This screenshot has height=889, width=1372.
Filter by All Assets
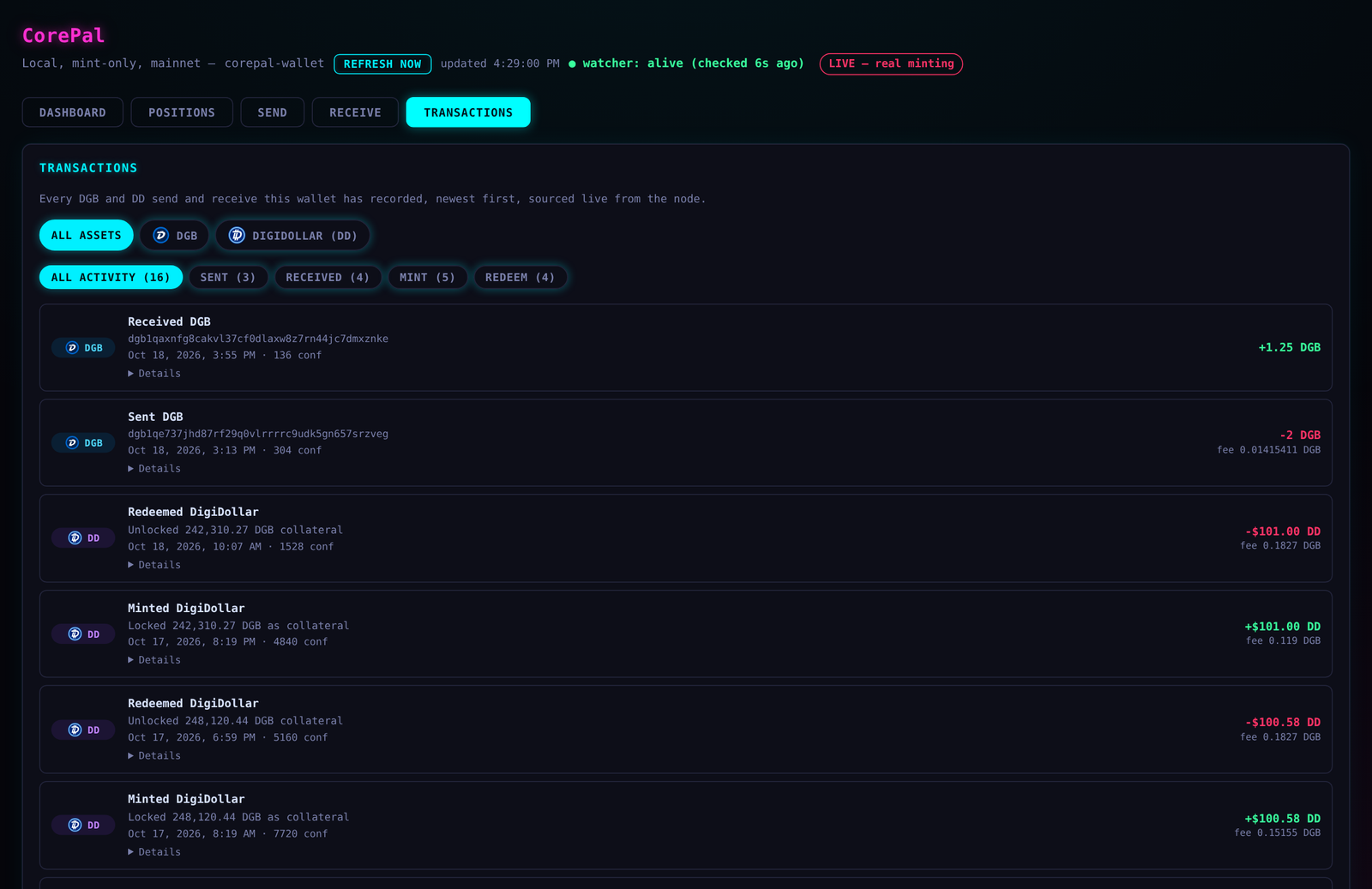point(86,235)
